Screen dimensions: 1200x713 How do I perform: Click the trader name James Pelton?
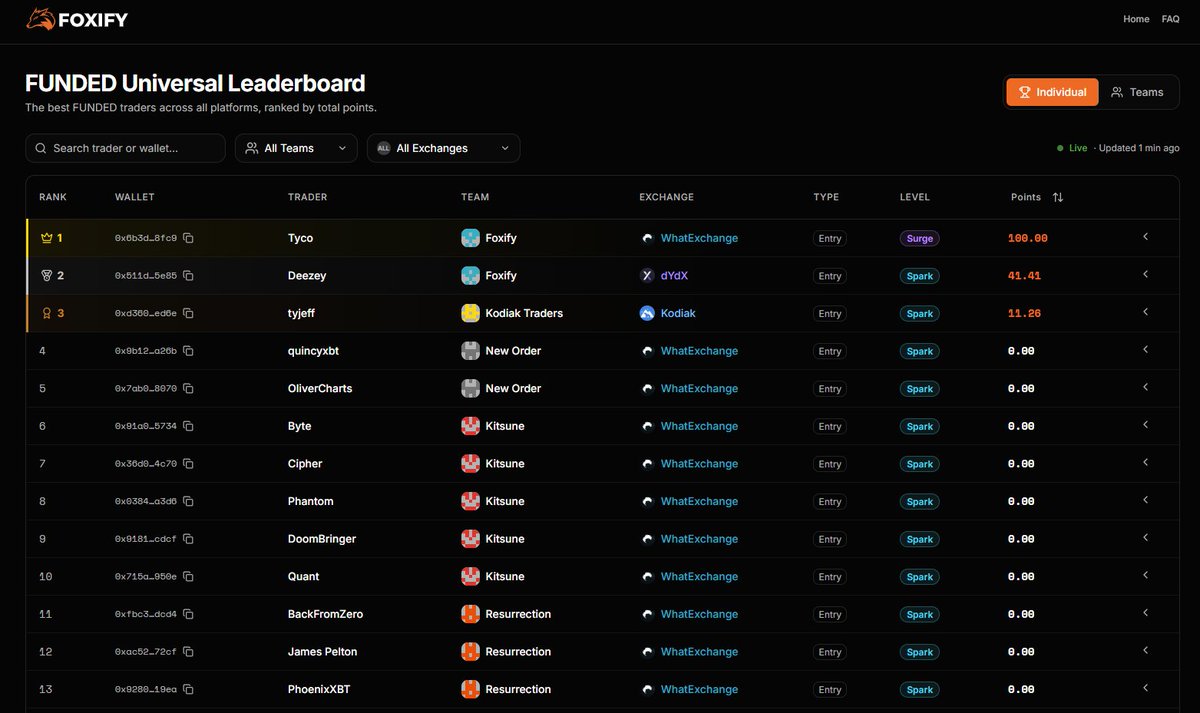[322, 652]
